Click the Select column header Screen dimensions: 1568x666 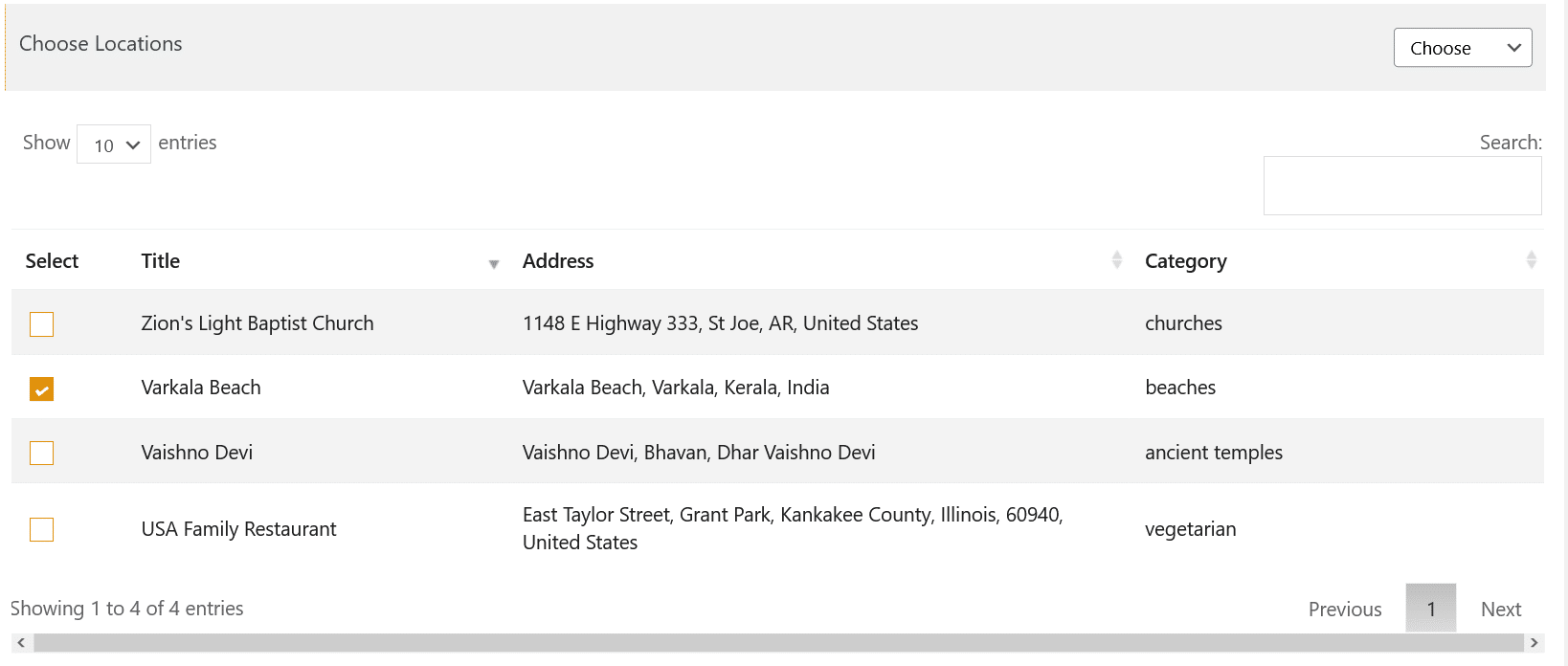pos(51,260)
